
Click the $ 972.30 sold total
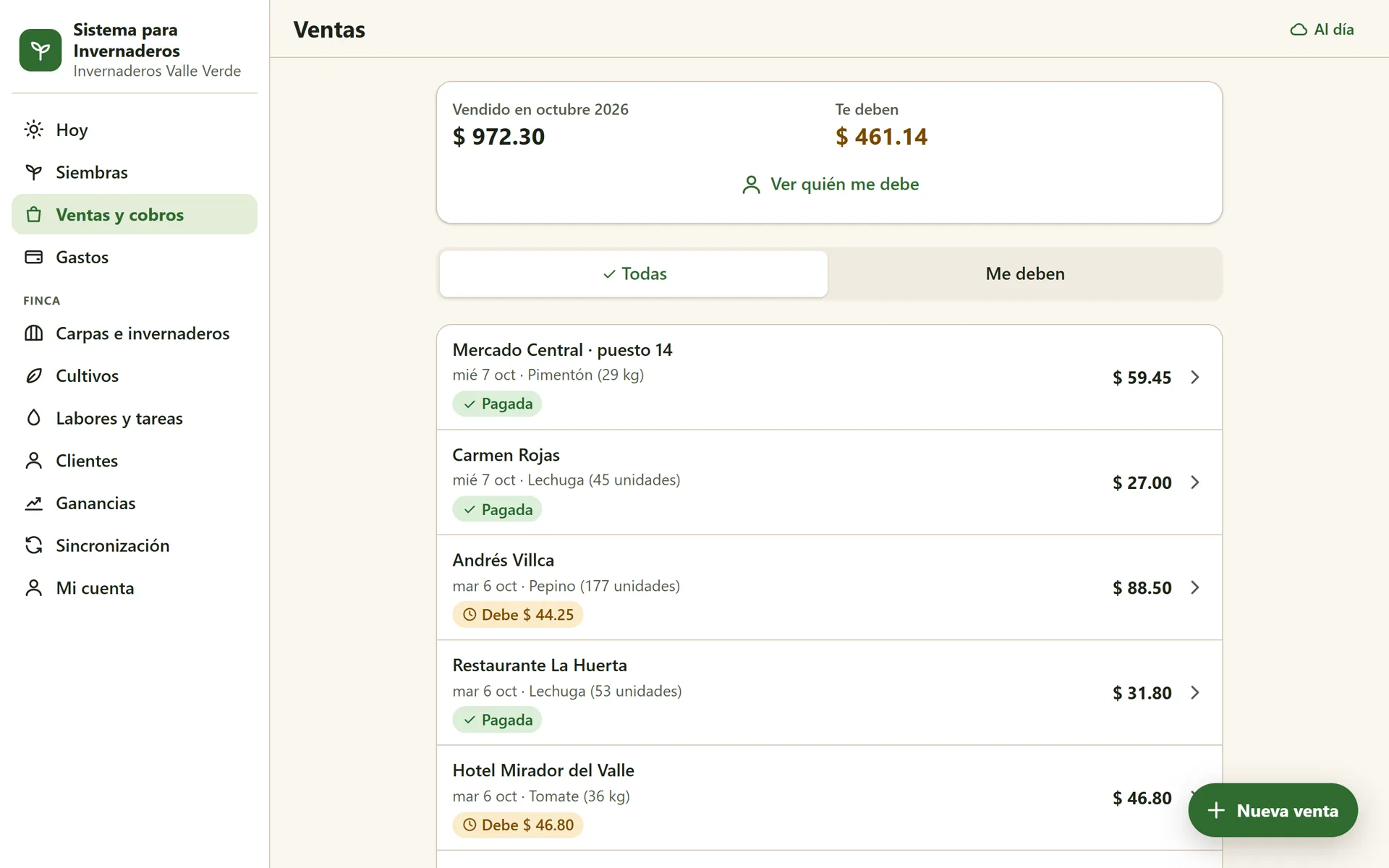(498, 137)
